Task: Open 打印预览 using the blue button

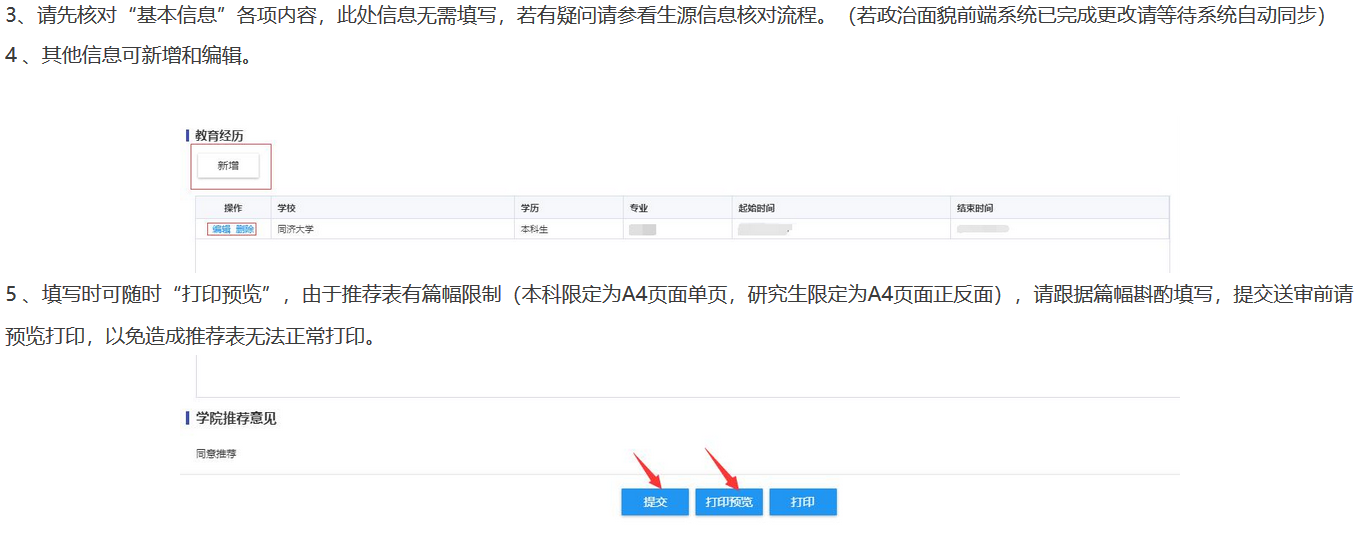Action: click(728, 502)
